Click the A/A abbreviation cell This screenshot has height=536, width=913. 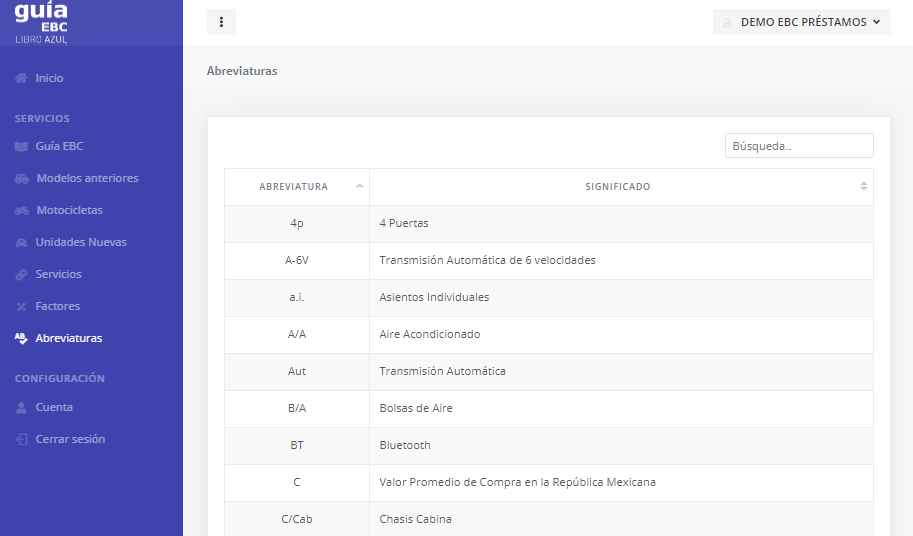pos(297,334)
